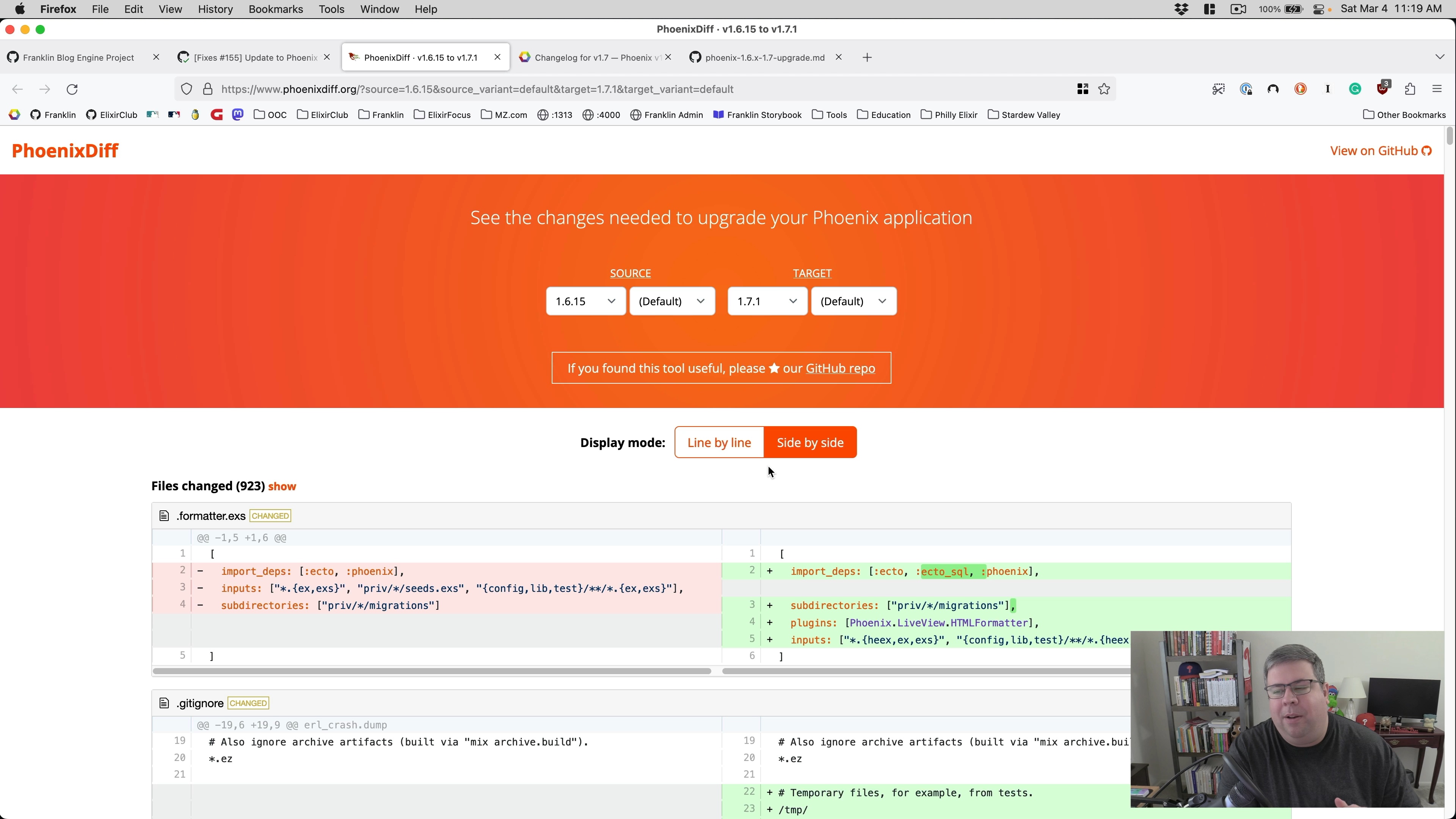Open the Mastodon bookmark icon
This screenshot has width=1456, height=819.
[237, 115]
